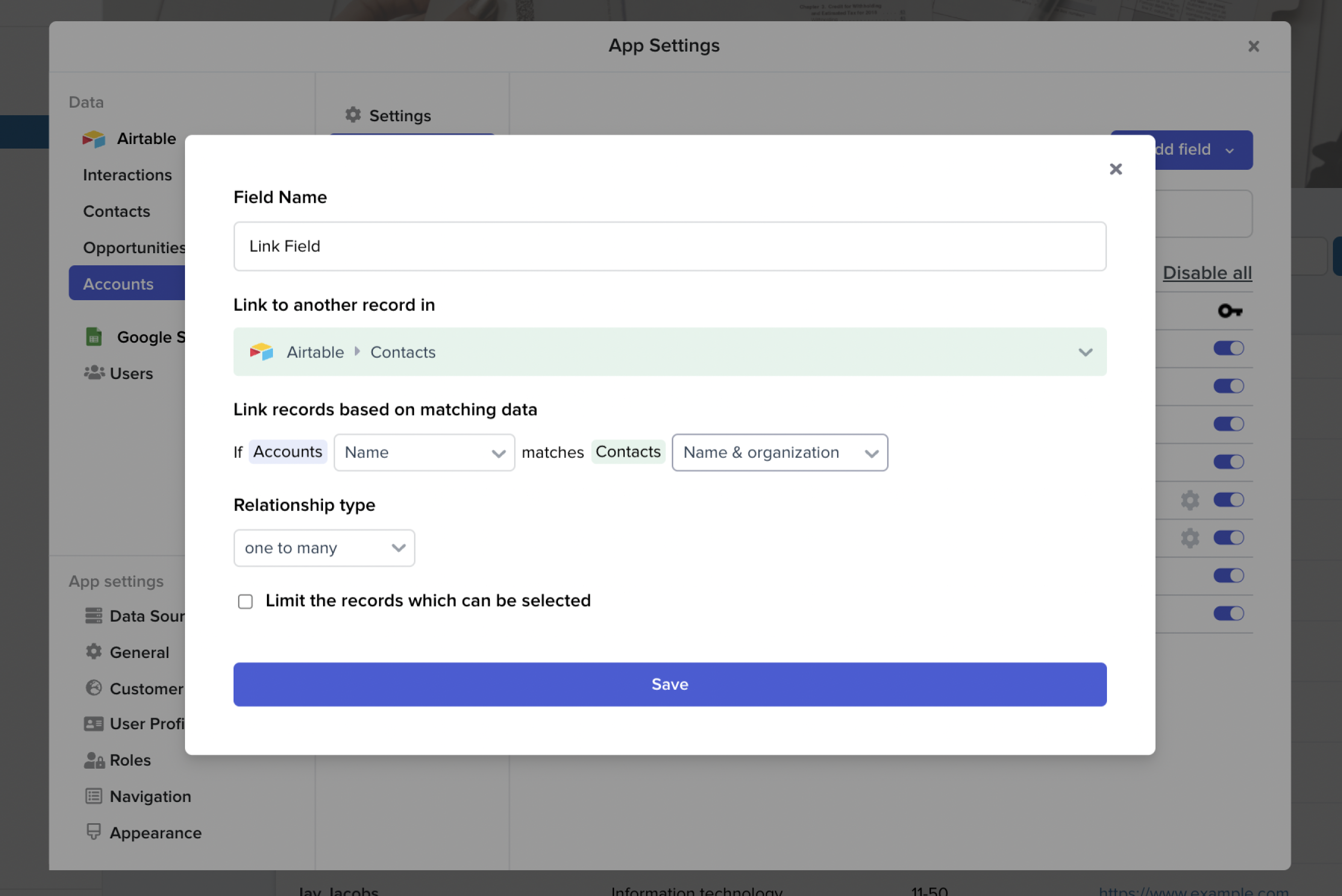The height and width of the screenshot is (896, 1342).
Task: Open Appearance via its paint icon
Action: (93, 832)
